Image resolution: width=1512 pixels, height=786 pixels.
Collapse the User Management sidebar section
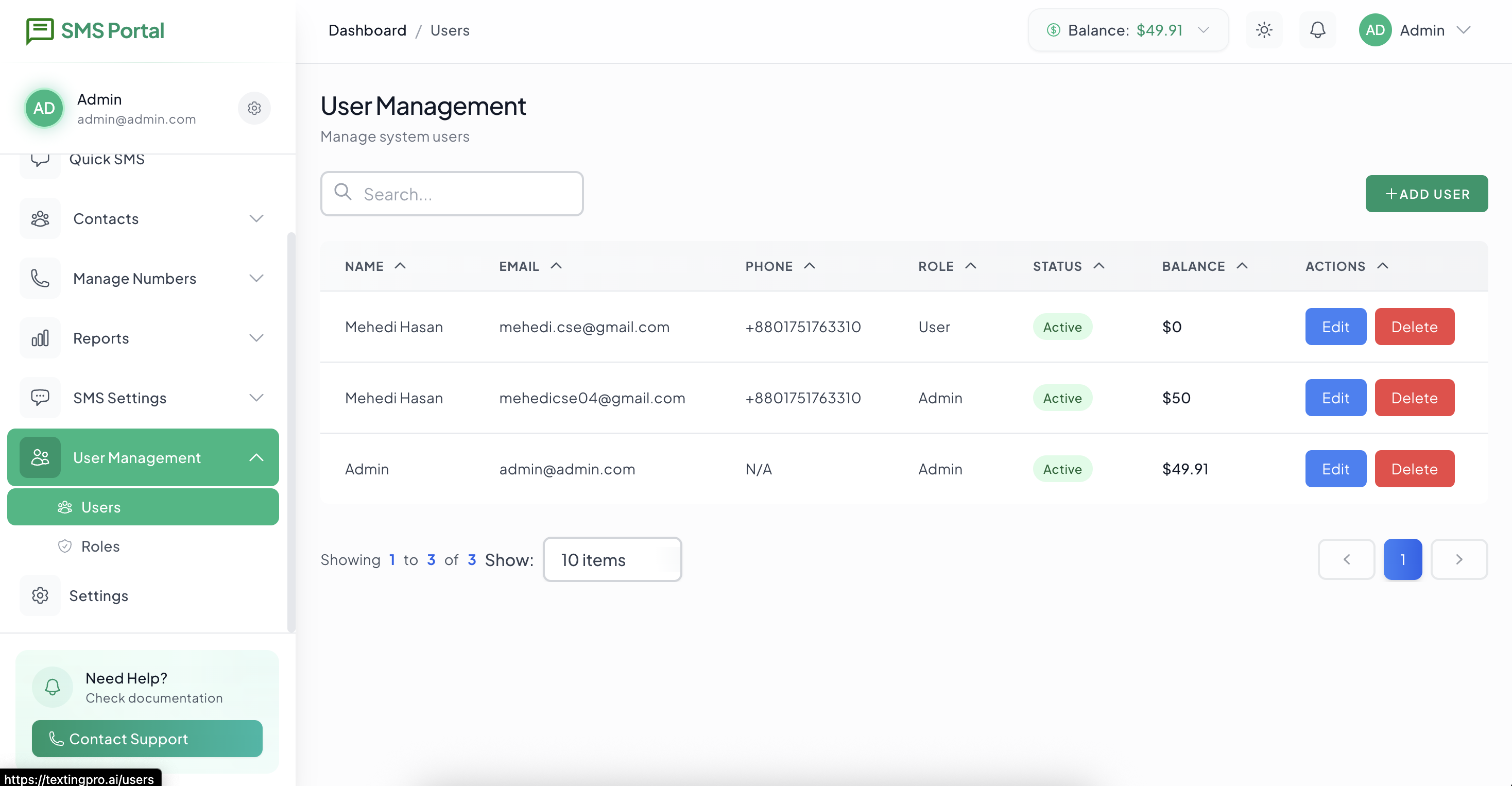256,457
